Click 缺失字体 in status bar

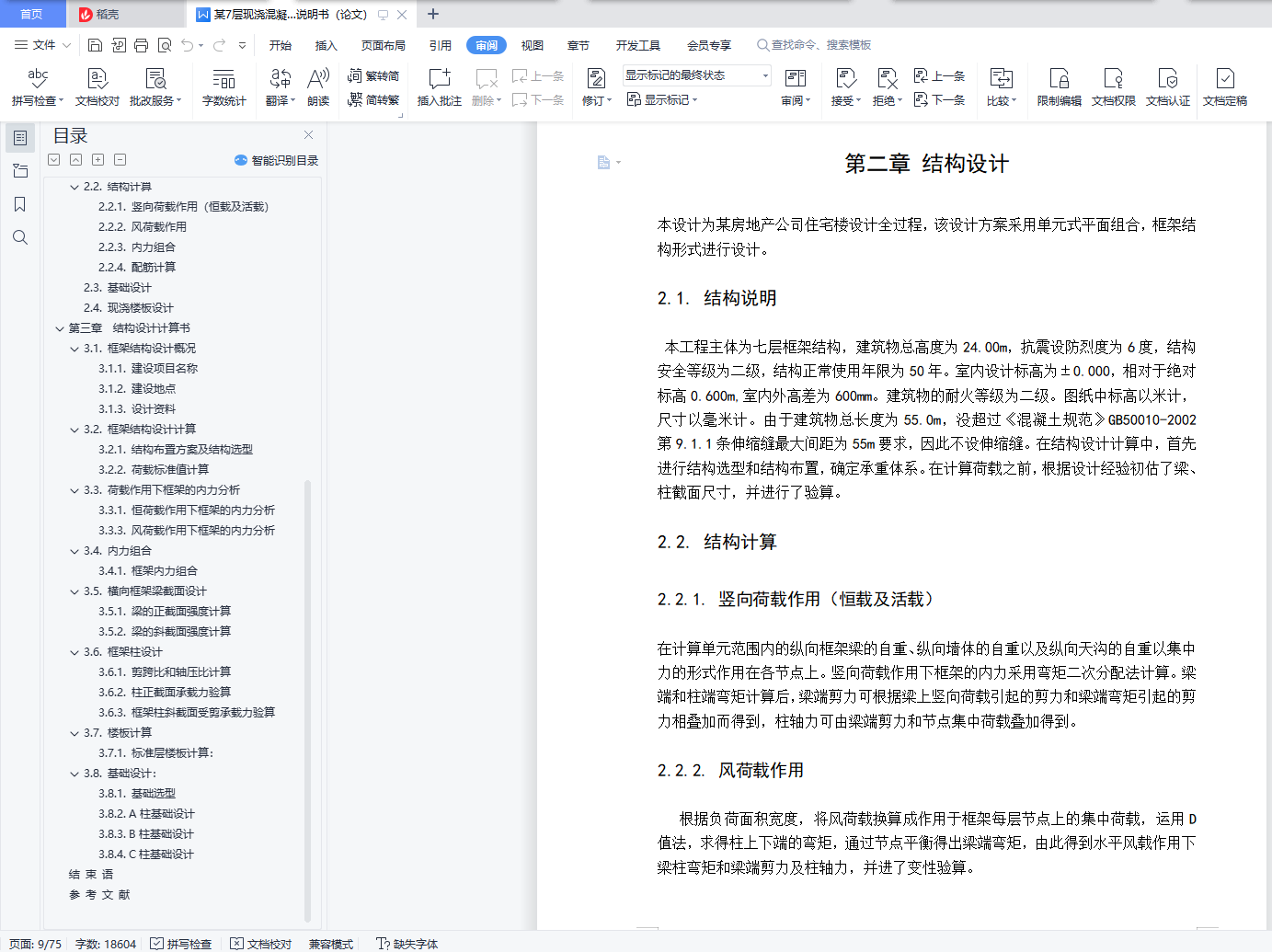(x=407, y=944)
